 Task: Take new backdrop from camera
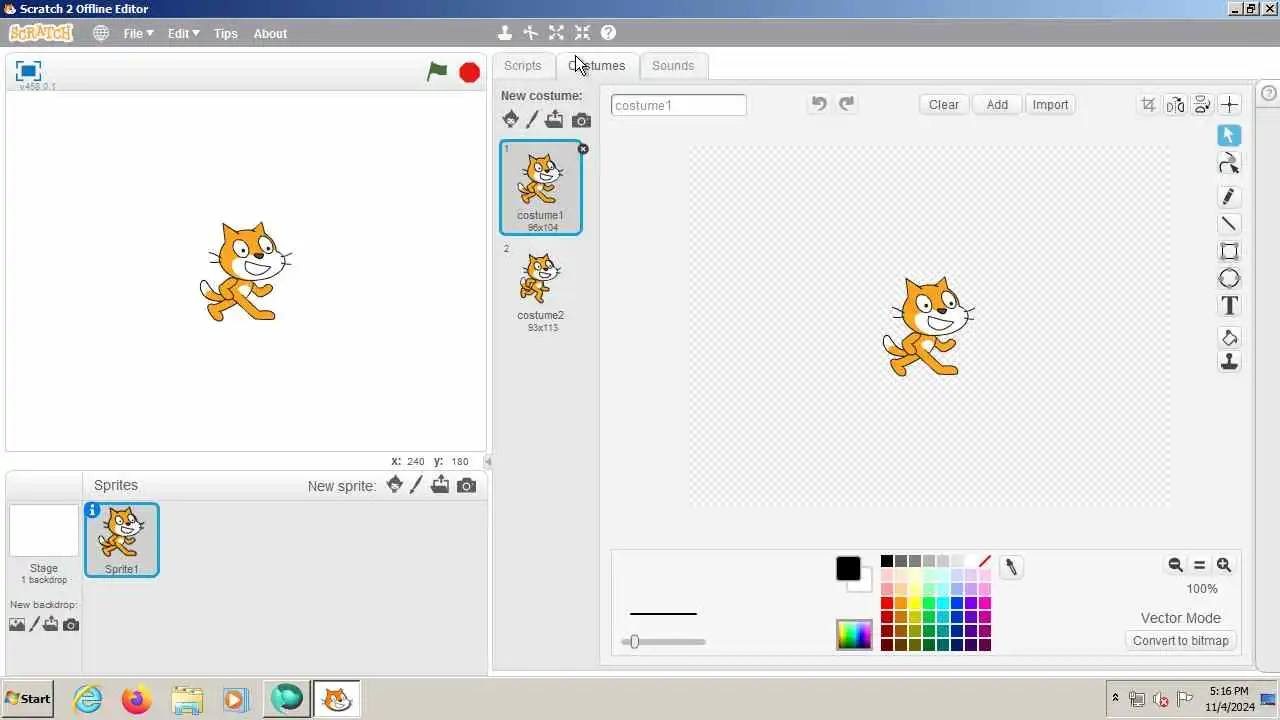(x=71, y=625)
